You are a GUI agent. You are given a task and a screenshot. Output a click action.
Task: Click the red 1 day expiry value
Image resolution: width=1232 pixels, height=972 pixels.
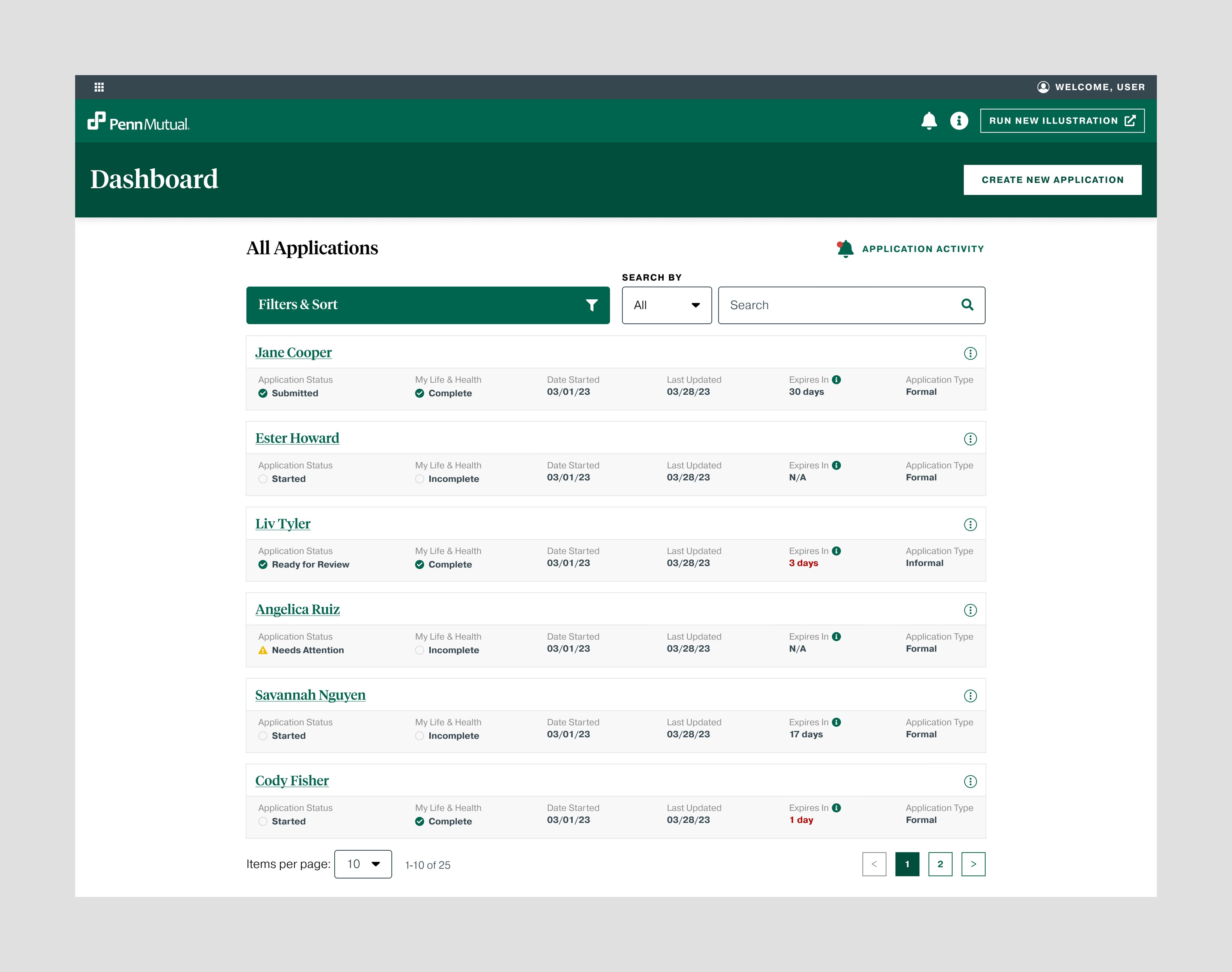[x=801, y=820]
